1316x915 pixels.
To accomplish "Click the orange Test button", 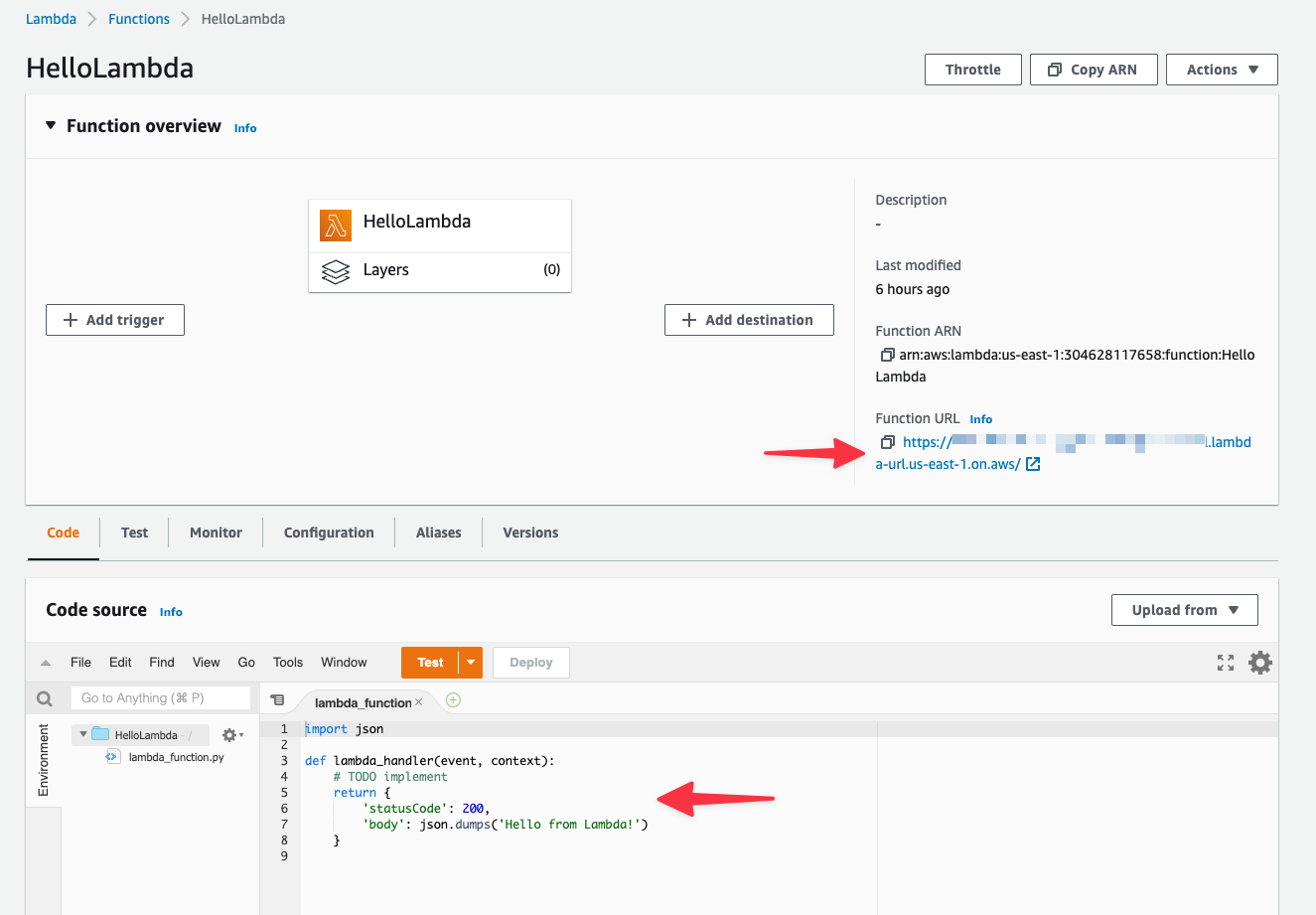I will click(430, 663).
